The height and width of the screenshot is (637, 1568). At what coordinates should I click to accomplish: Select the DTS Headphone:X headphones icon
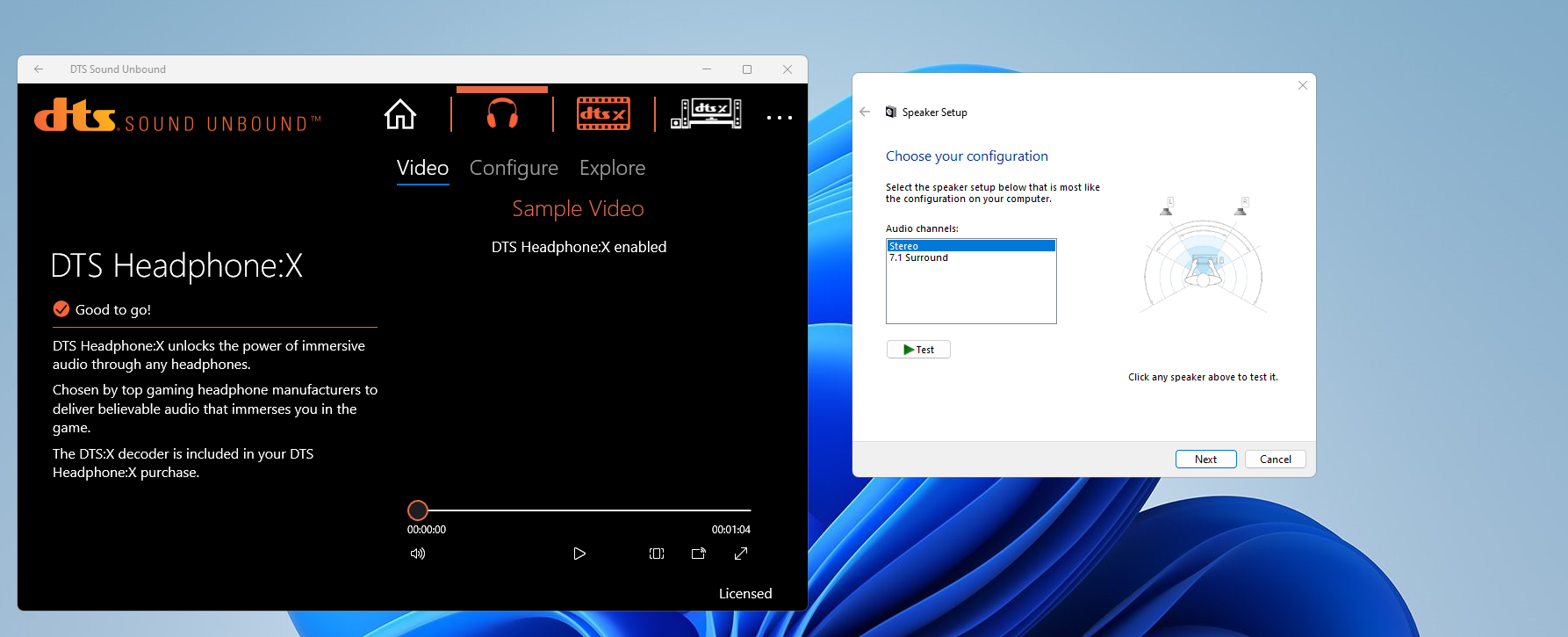[502, 114]
